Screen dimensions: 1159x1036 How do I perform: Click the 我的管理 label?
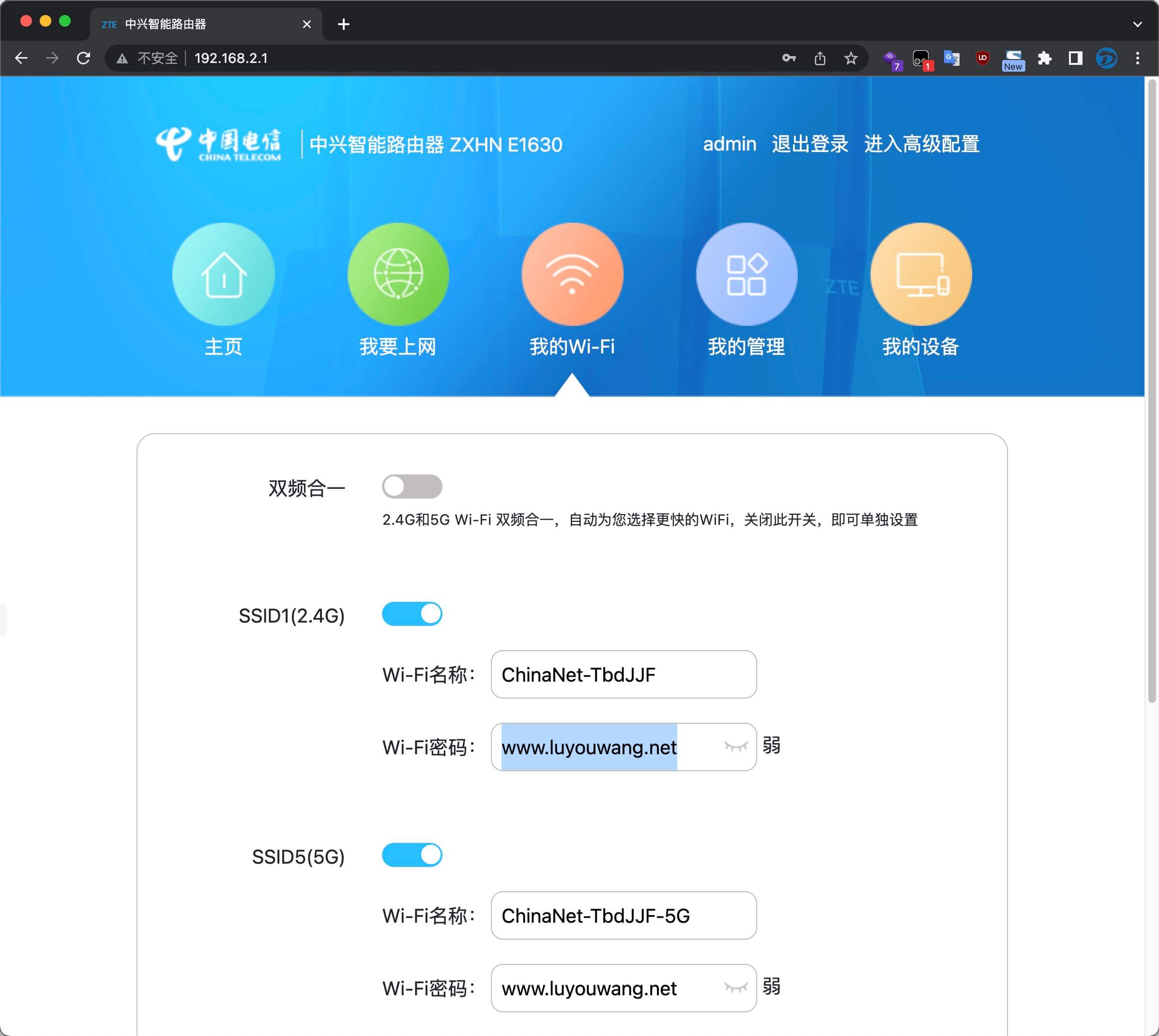747,346
